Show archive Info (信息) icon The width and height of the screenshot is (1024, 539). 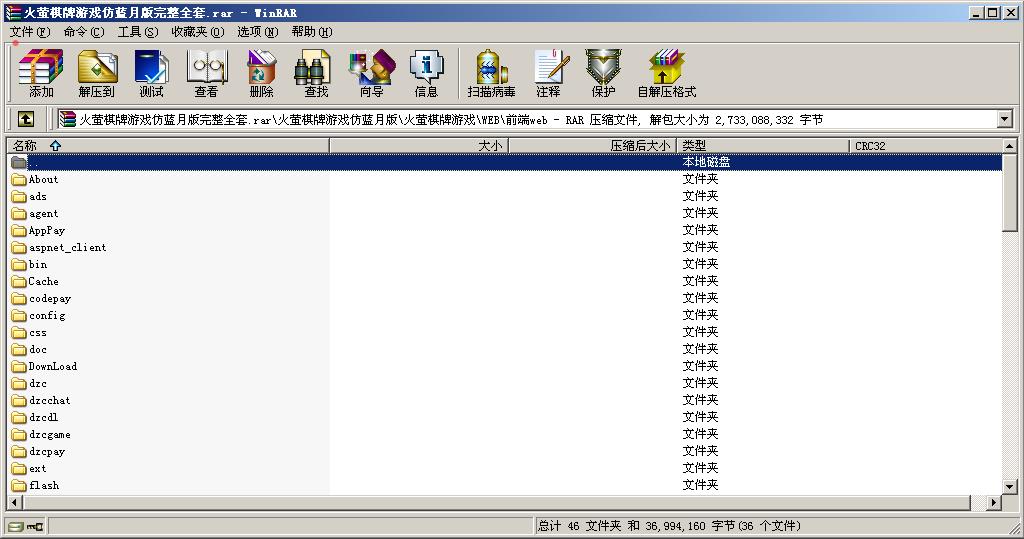[426, 74]
